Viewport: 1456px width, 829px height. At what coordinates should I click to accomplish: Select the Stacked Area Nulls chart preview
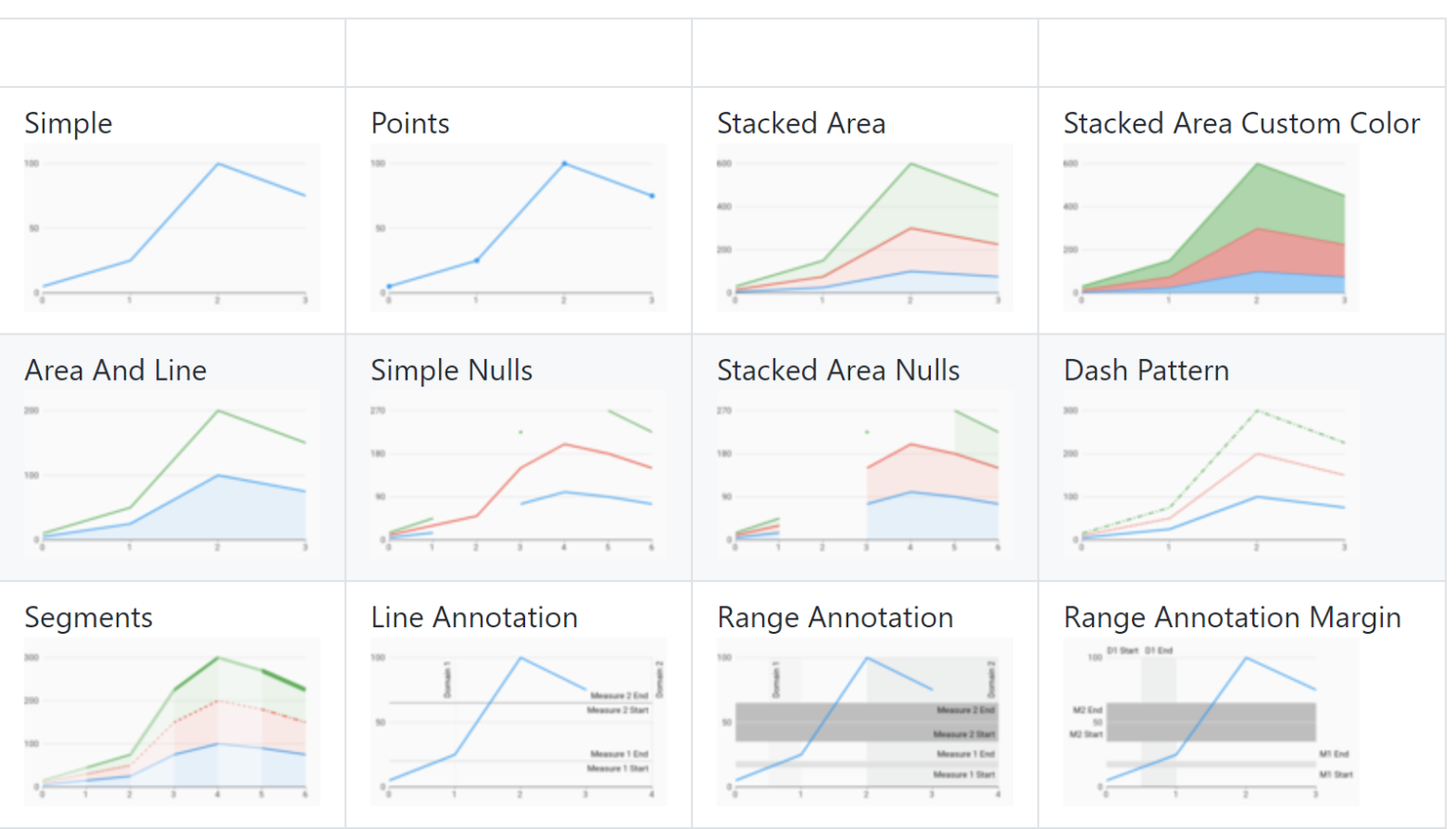point(864,475)
